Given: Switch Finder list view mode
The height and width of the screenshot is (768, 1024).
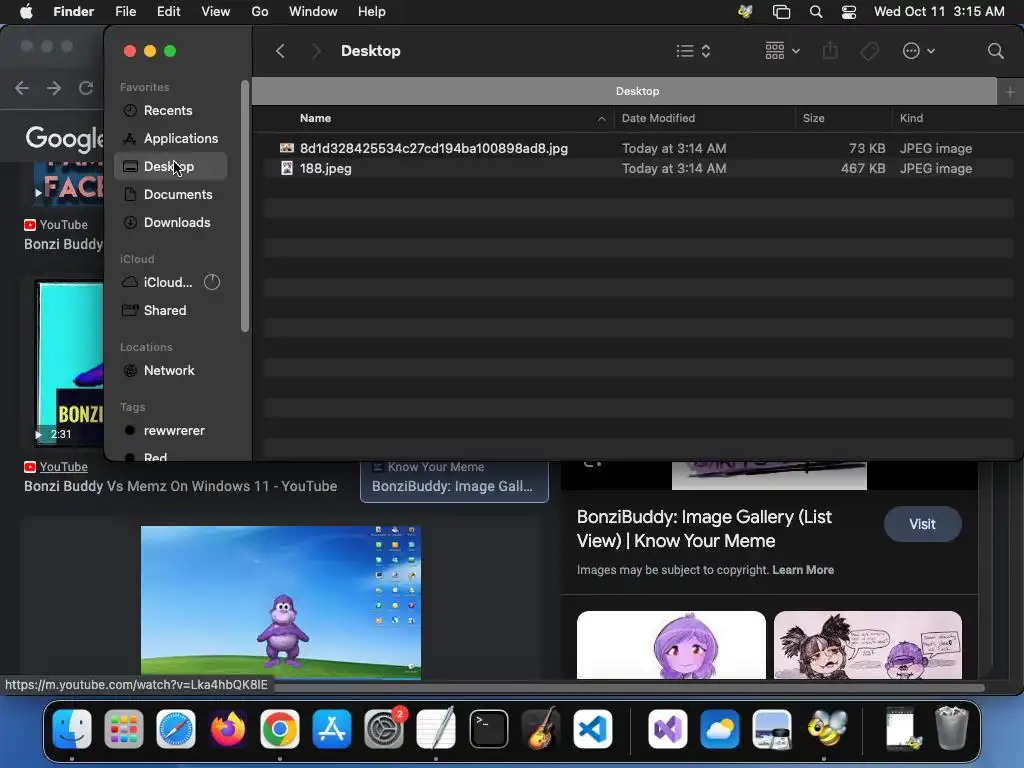Looking at the screenshot, I should [x=693, y=51].
